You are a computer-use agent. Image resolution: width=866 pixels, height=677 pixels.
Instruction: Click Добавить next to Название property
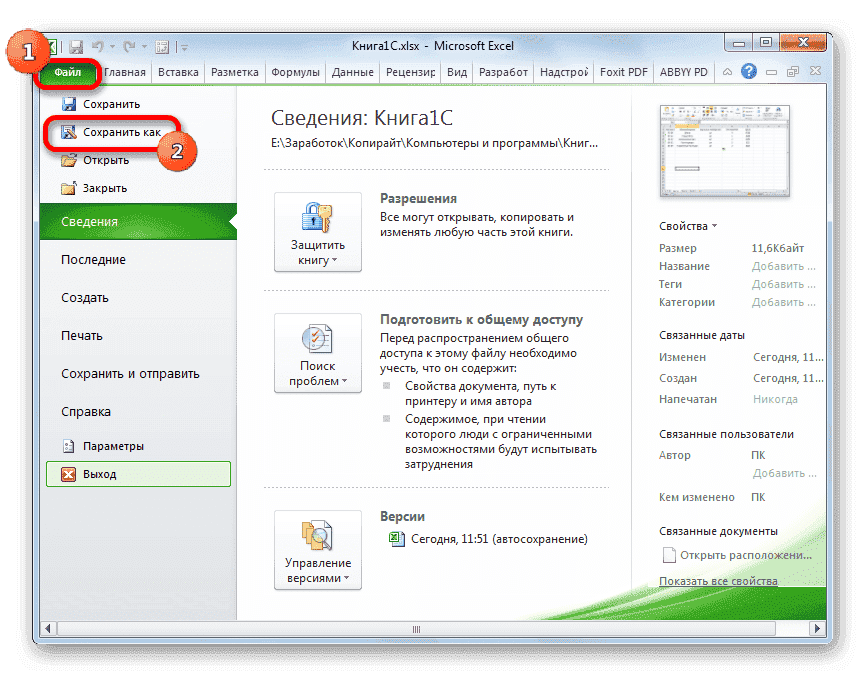[x=783, y=265]
